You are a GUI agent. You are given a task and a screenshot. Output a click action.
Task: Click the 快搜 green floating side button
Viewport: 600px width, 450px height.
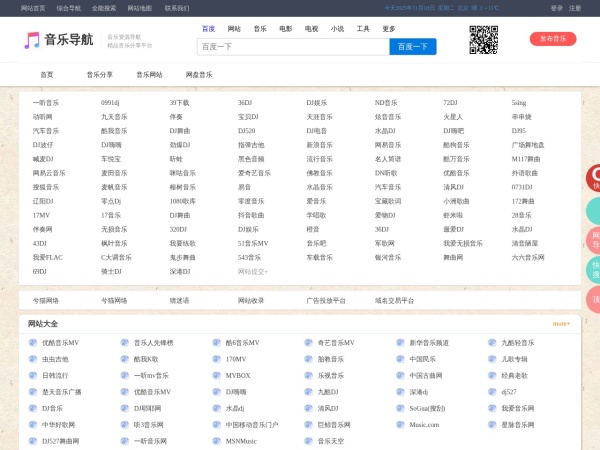point(593,270)
